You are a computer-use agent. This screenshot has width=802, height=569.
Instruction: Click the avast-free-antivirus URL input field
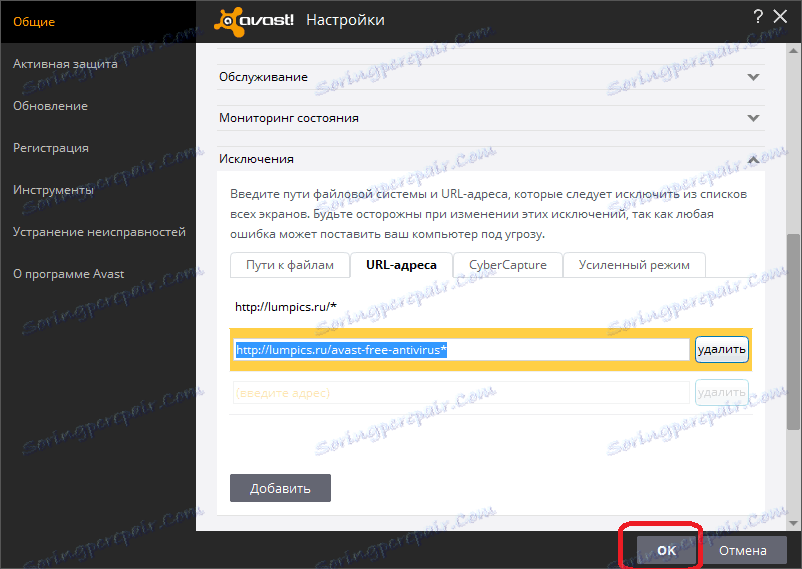pos(461,350)
